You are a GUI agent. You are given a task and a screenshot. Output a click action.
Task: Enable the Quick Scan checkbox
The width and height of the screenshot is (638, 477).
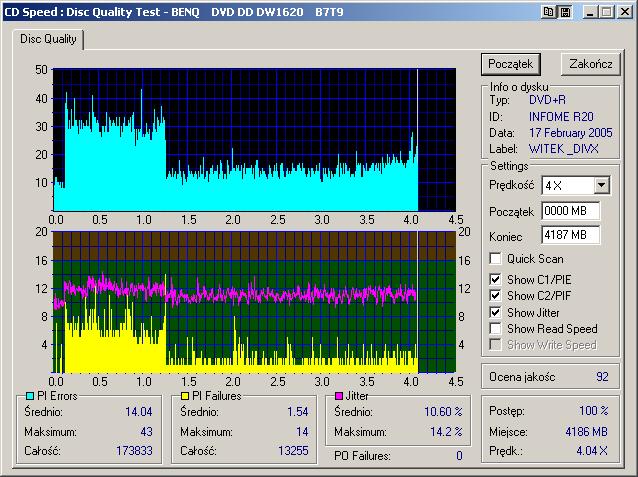click(496, 259)
